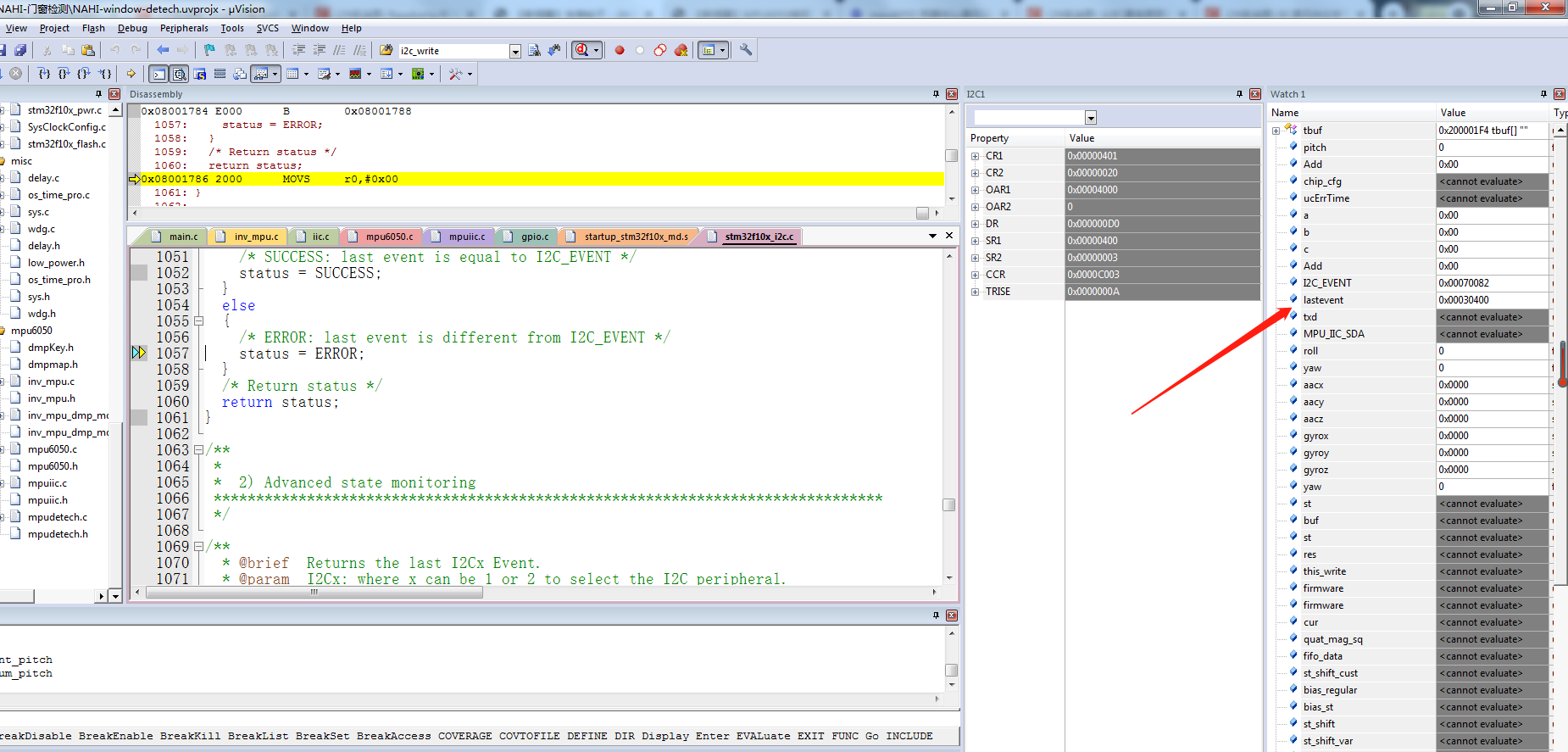Open the Debug menu
This screenshot has width=1568, height=752.
point(132,28)
